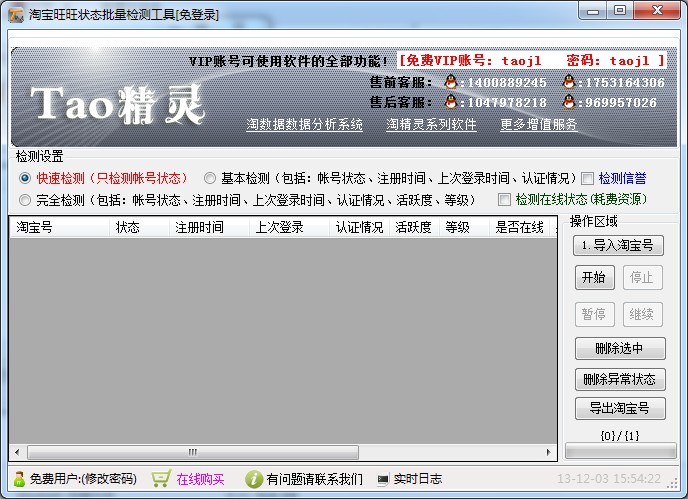Click 在线购买 link in status bar
This screenshot has height=499, width=688.
point(200,479)
